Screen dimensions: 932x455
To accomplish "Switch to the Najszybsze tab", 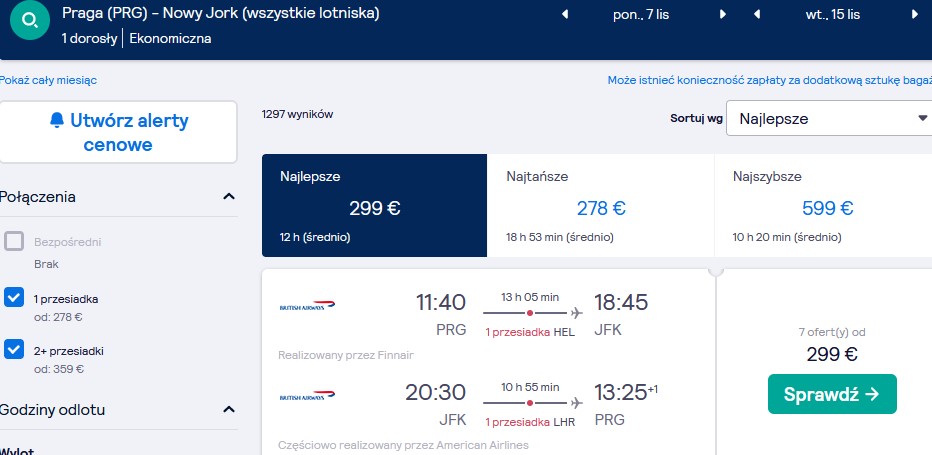I will pyautogui.click(x=823, y=206).
